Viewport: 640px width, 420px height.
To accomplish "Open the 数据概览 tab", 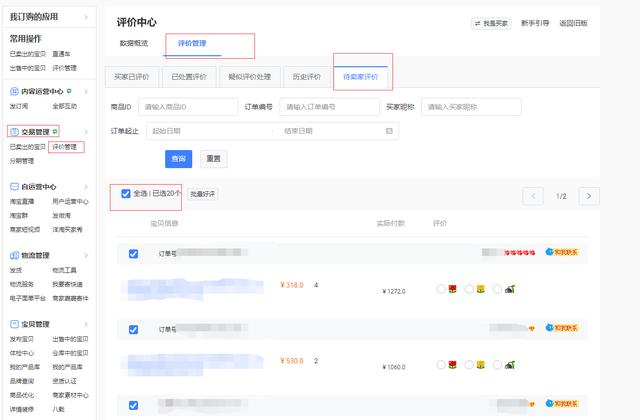I will (x=133, y=43).
